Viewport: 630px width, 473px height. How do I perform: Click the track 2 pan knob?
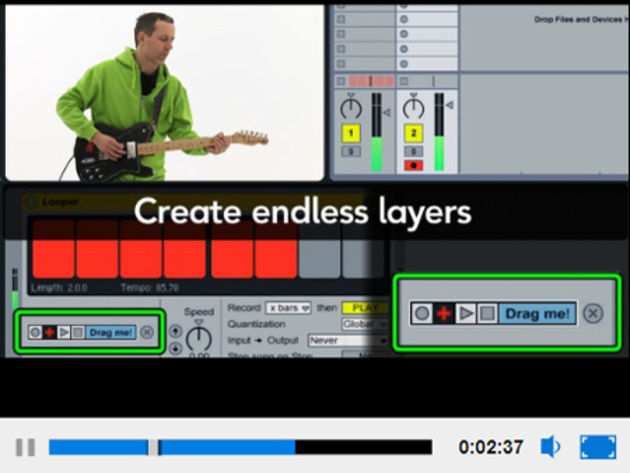(x=413, y=108)
